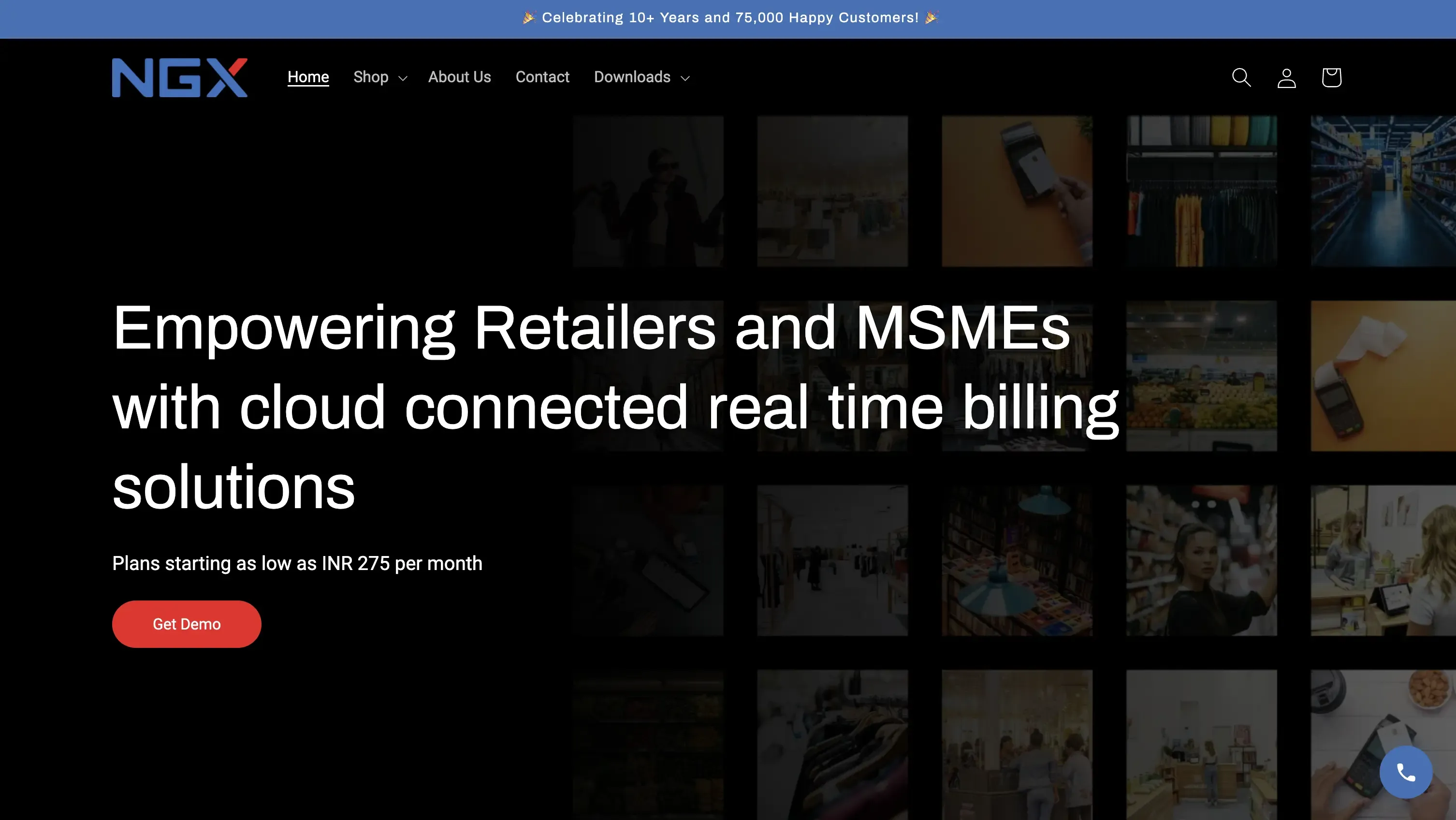Click the blue supermarket aisle thumbnail
The width and height of the screenshot is (1456, 820).
click(x=1383, y=191)
